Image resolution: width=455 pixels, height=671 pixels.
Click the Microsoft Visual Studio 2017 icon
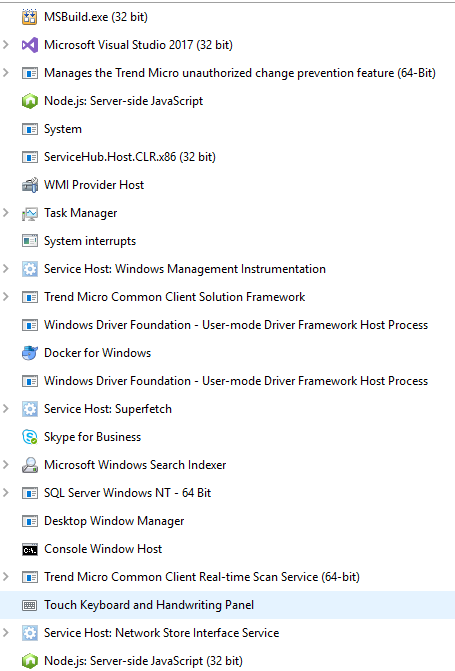[30, 45]
